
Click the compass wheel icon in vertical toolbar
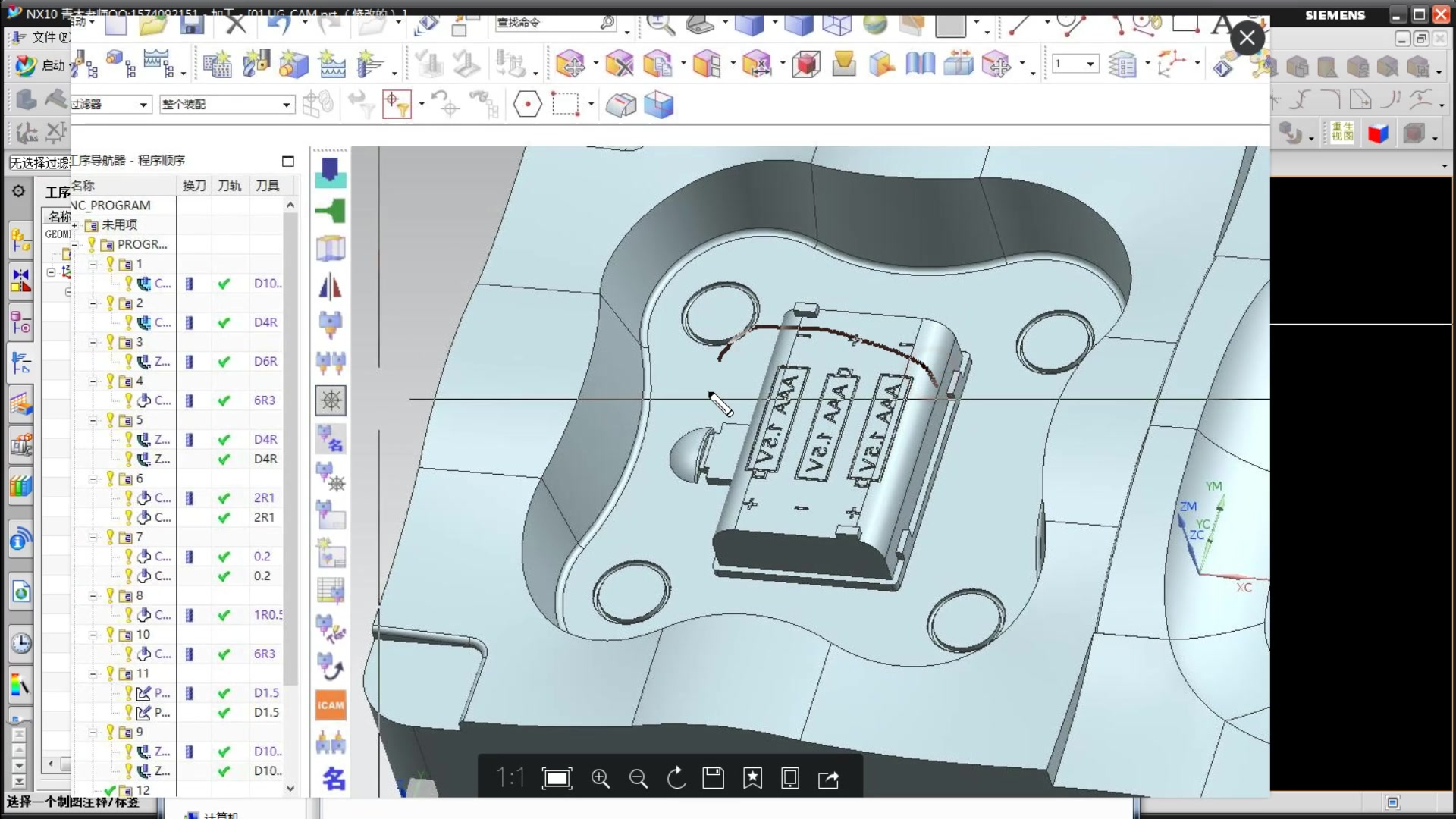coord(331,400)
